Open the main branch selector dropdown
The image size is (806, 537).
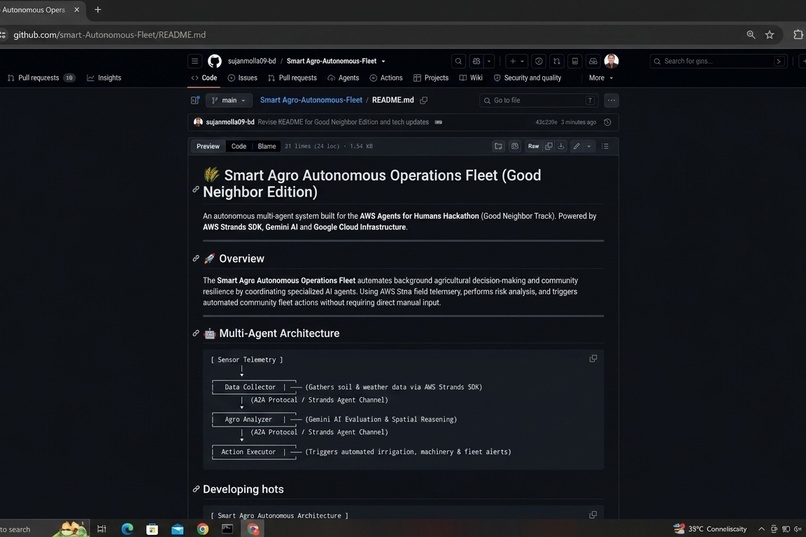pyautogui.click(x=229, y=100)
